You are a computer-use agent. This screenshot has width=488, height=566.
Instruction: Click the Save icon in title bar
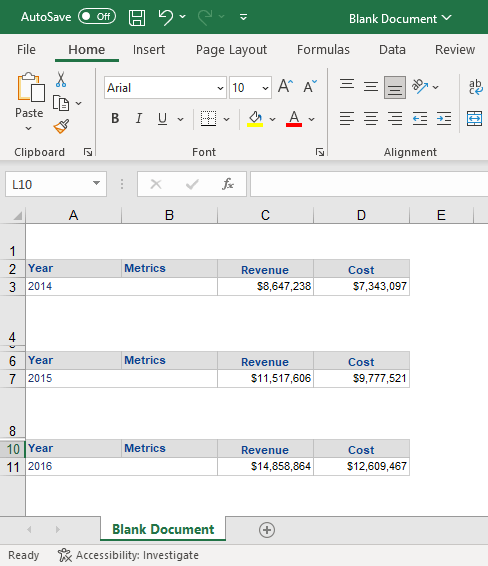137,17
